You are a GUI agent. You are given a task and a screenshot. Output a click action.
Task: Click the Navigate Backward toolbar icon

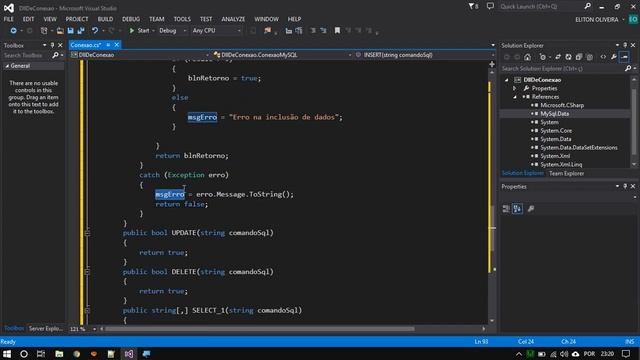pos(13,31)
